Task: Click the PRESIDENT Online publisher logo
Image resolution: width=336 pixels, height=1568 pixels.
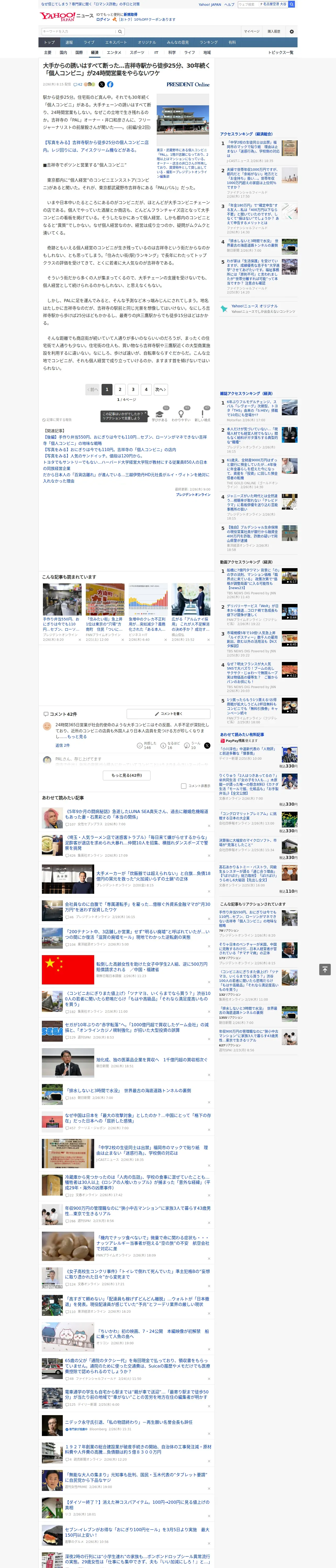Action: coord(188,85)
